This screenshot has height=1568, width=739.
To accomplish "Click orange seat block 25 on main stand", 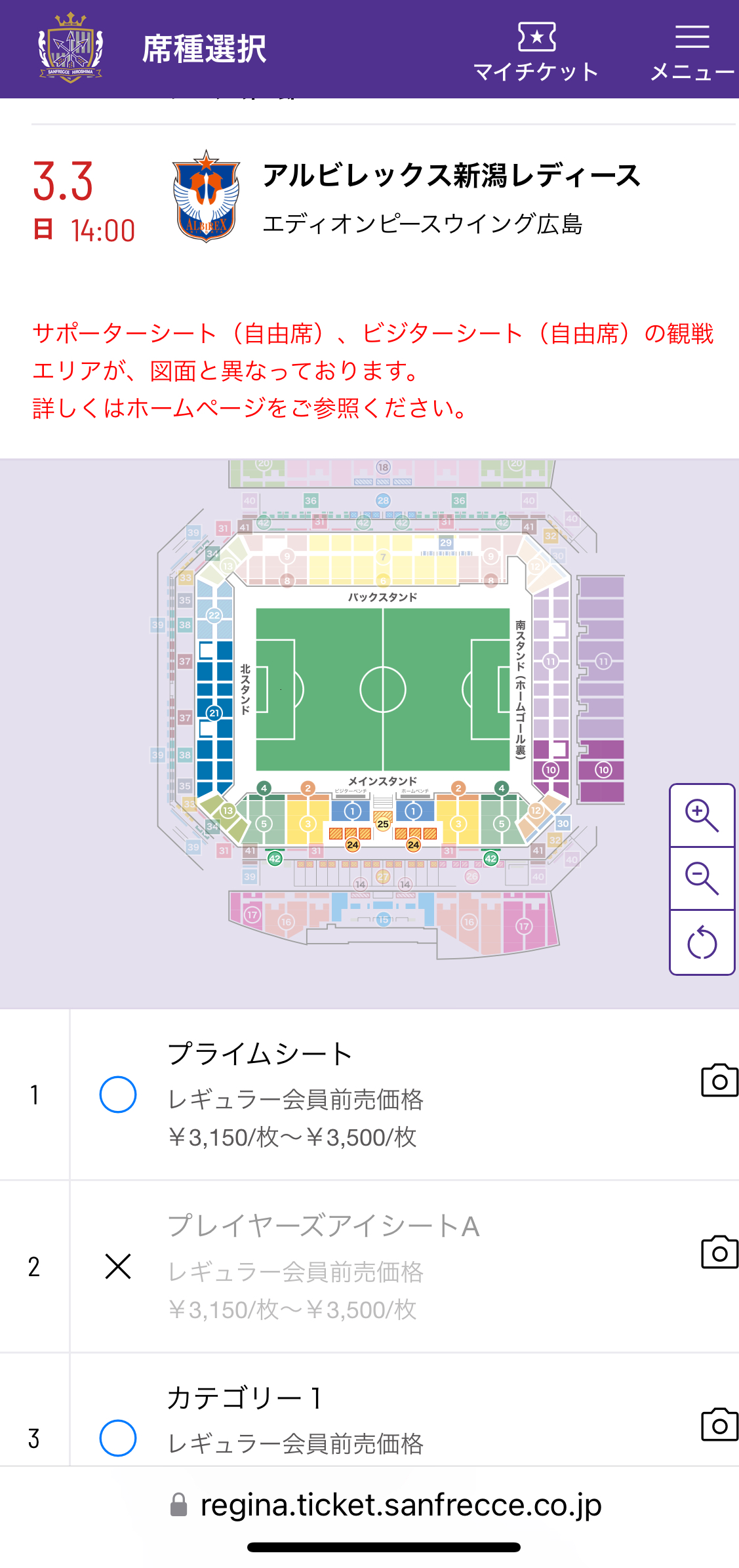I will (383, 824).
